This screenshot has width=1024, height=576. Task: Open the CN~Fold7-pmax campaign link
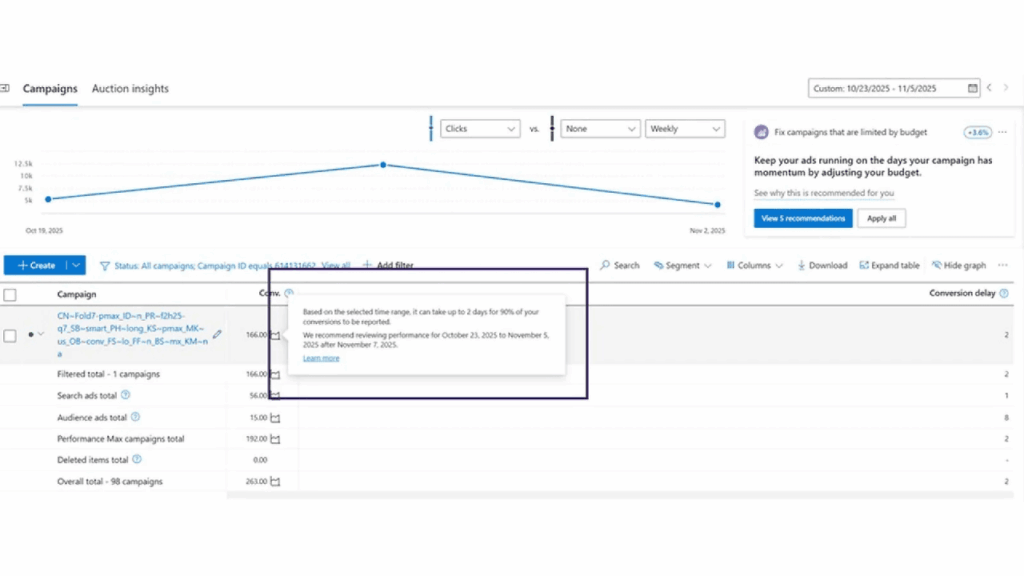[132, 334]
